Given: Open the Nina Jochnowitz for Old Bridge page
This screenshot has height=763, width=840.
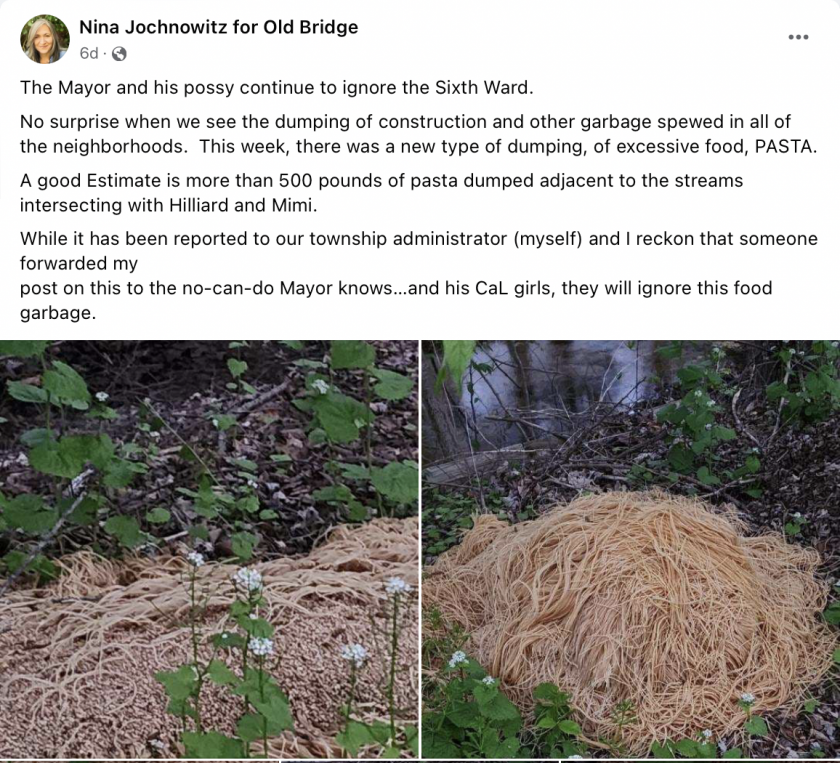Looking at the screenshot, I should [x=219, y=27].
